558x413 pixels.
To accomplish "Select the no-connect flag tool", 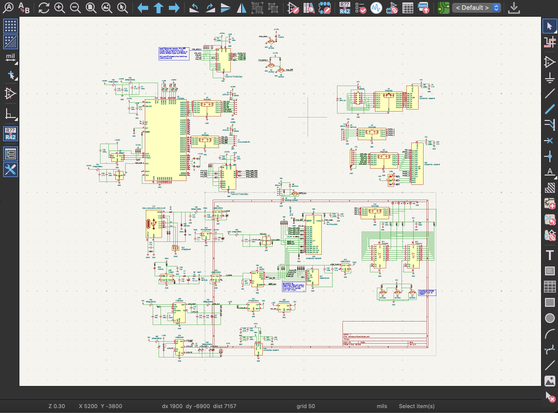I will (x=549, y=141).
